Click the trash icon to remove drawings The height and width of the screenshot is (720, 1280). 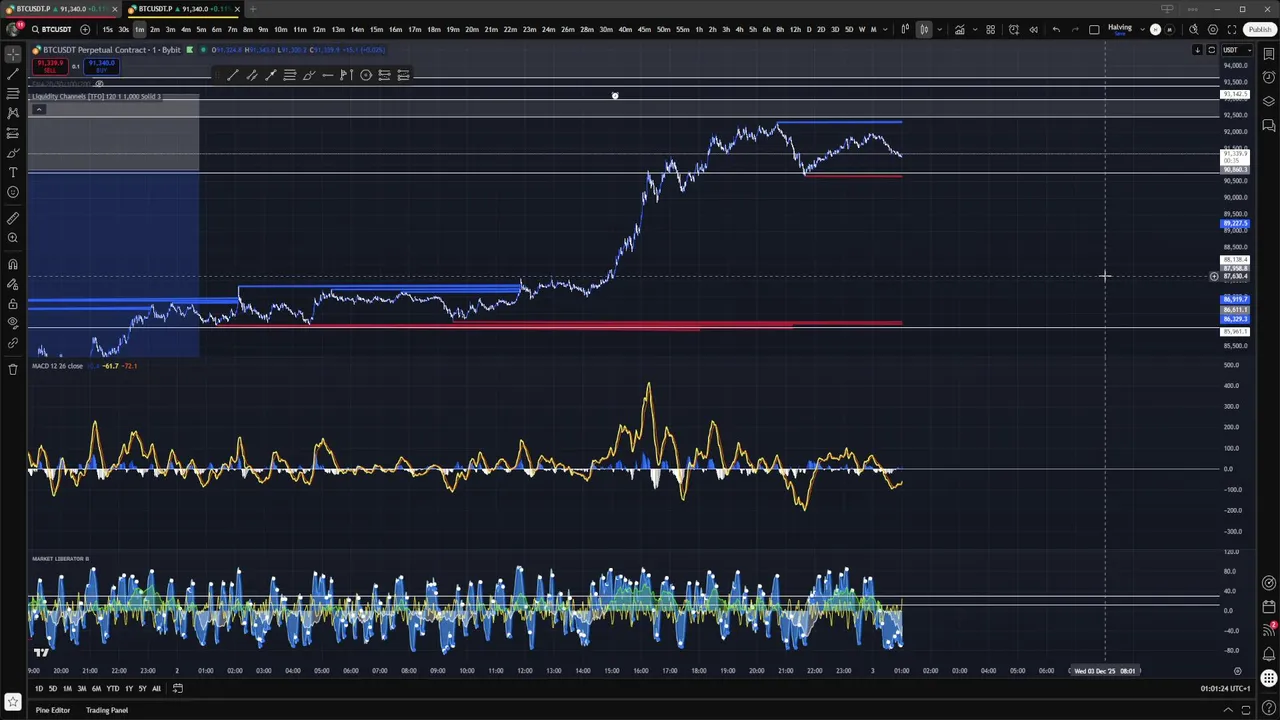coord(13,369)
